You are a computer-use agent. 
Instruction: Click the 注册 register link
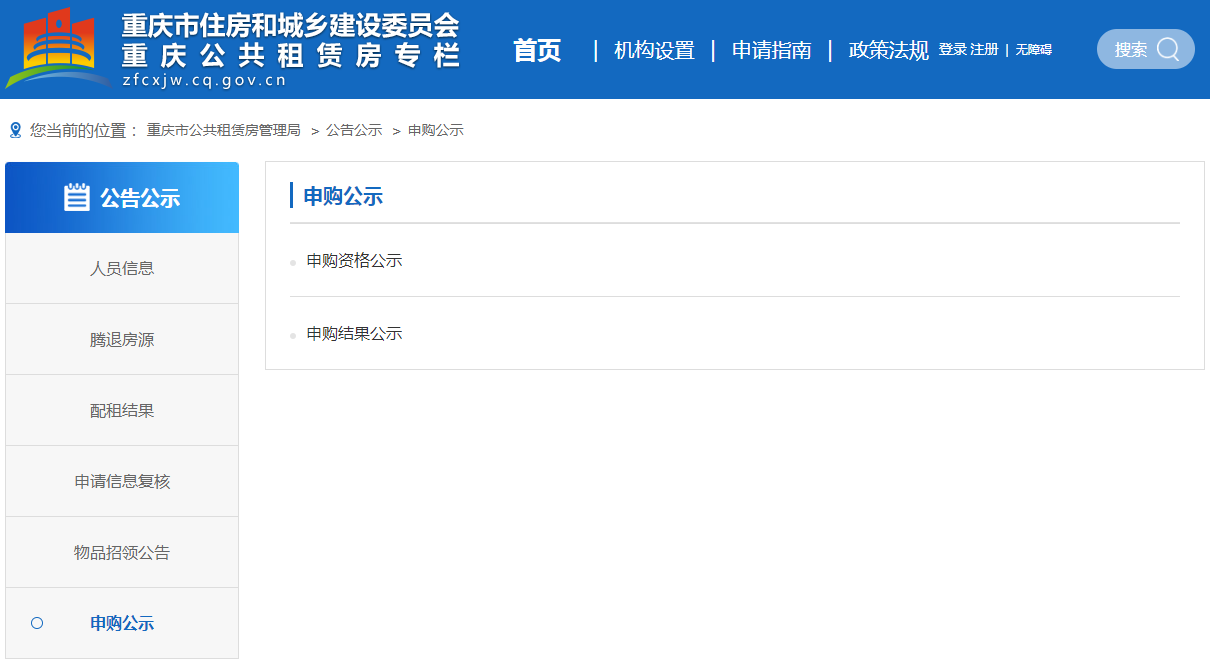pyautogui.click(x=984, y=50)
